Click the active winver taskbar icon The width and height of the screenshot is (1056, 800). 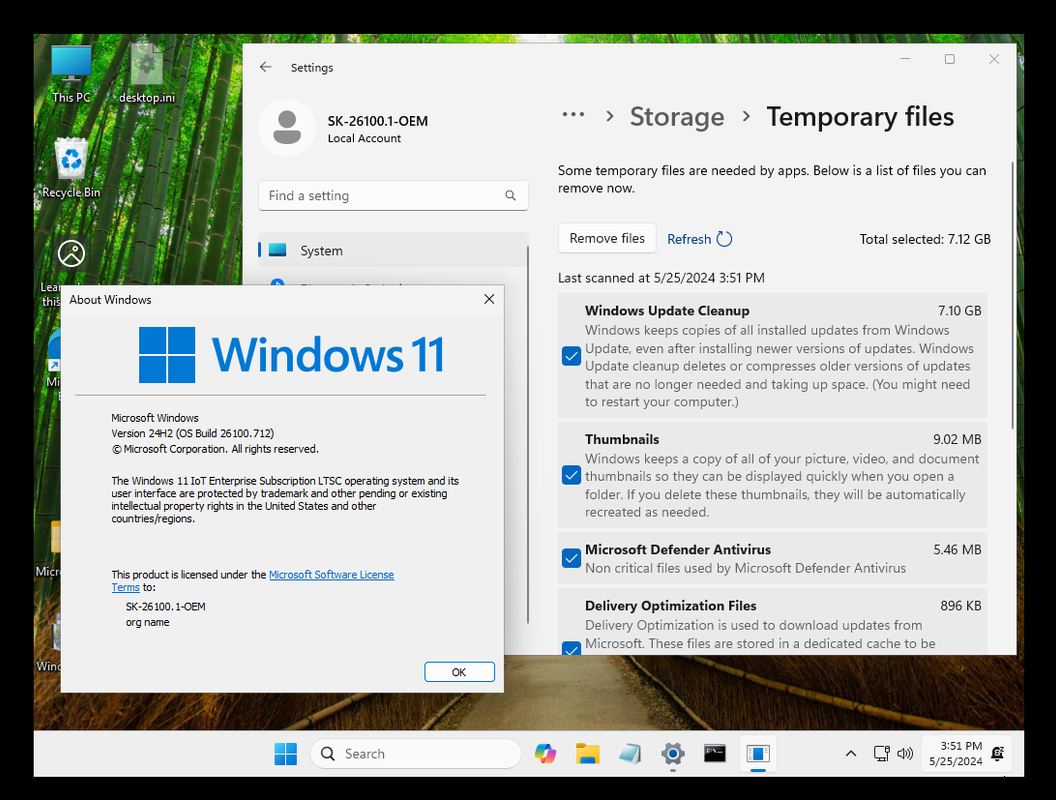click(x=758, y=754)
